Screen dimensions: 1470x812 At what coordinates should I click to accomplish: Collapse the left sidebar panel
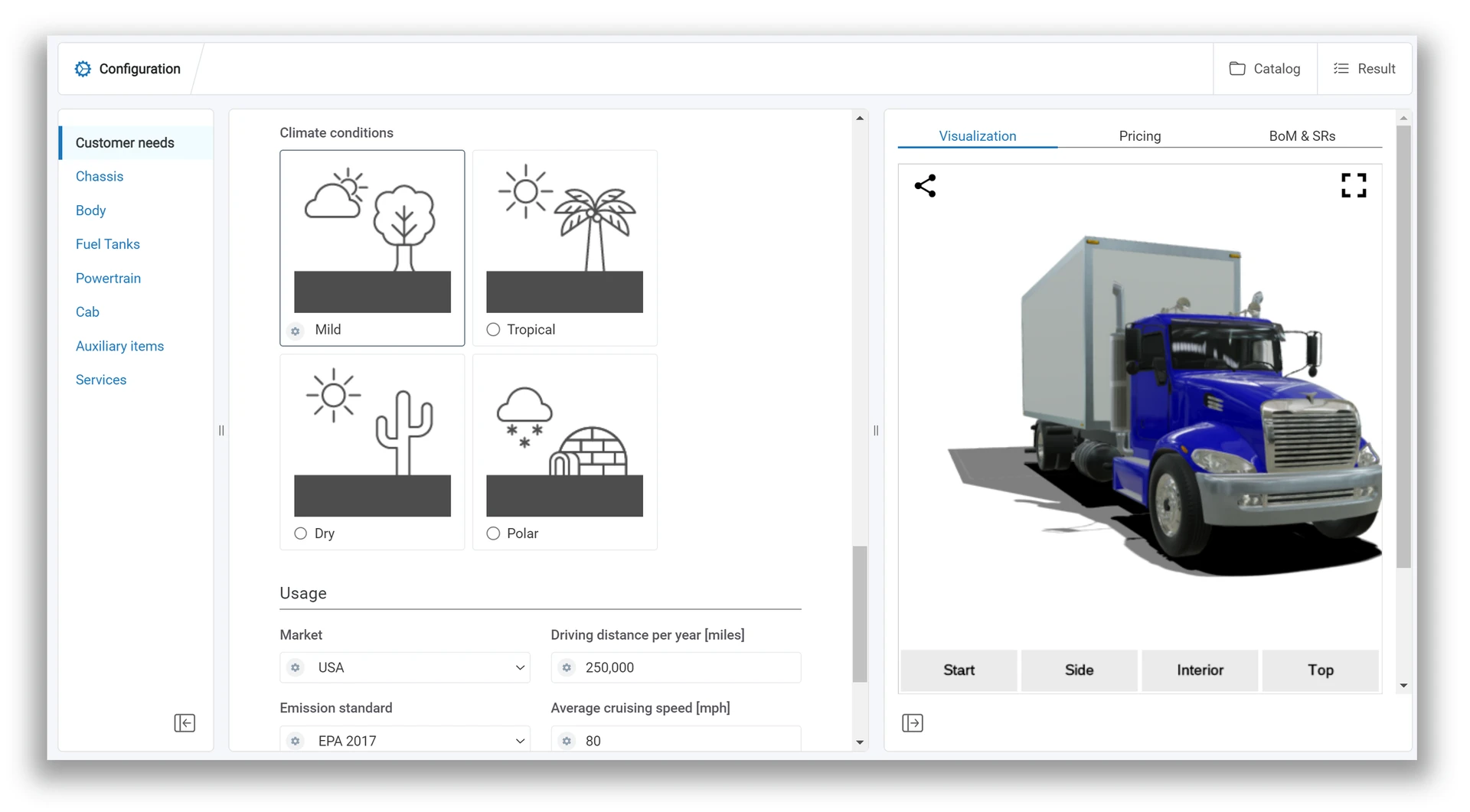[185, 722]
